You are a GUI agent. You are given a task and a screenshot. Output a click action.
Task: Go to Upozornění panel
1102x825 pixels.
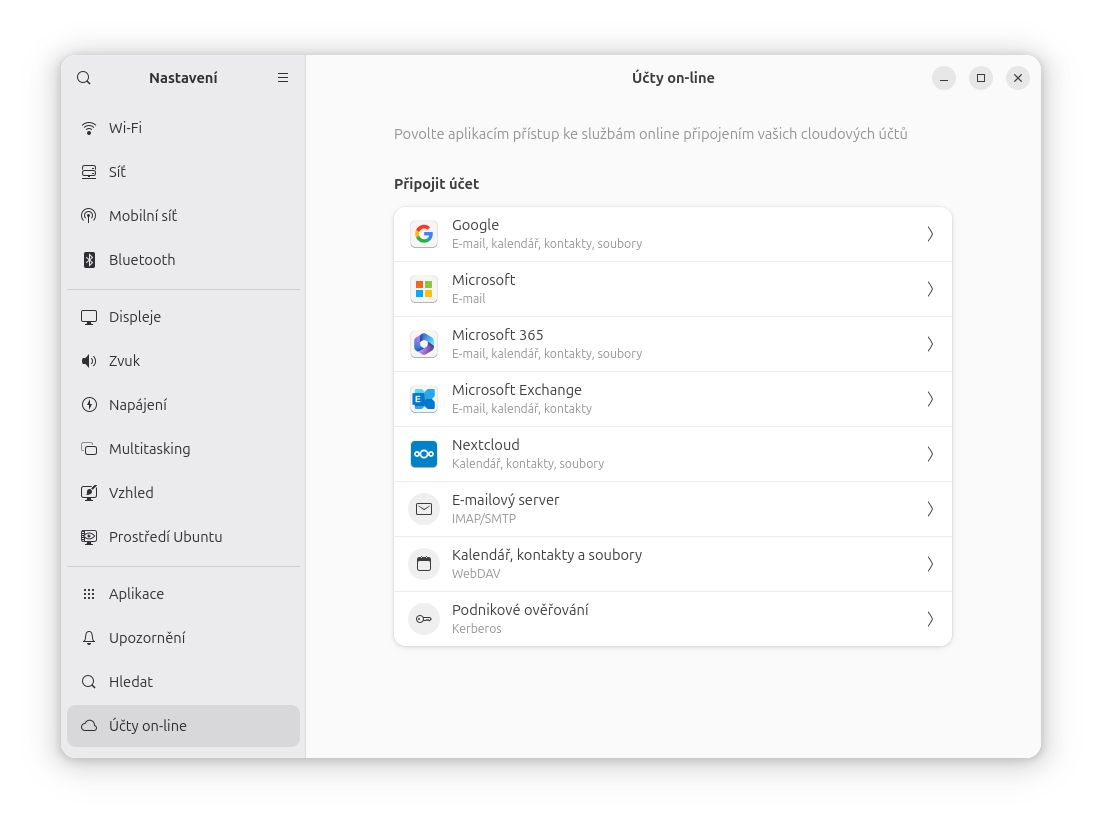point(183,638)
